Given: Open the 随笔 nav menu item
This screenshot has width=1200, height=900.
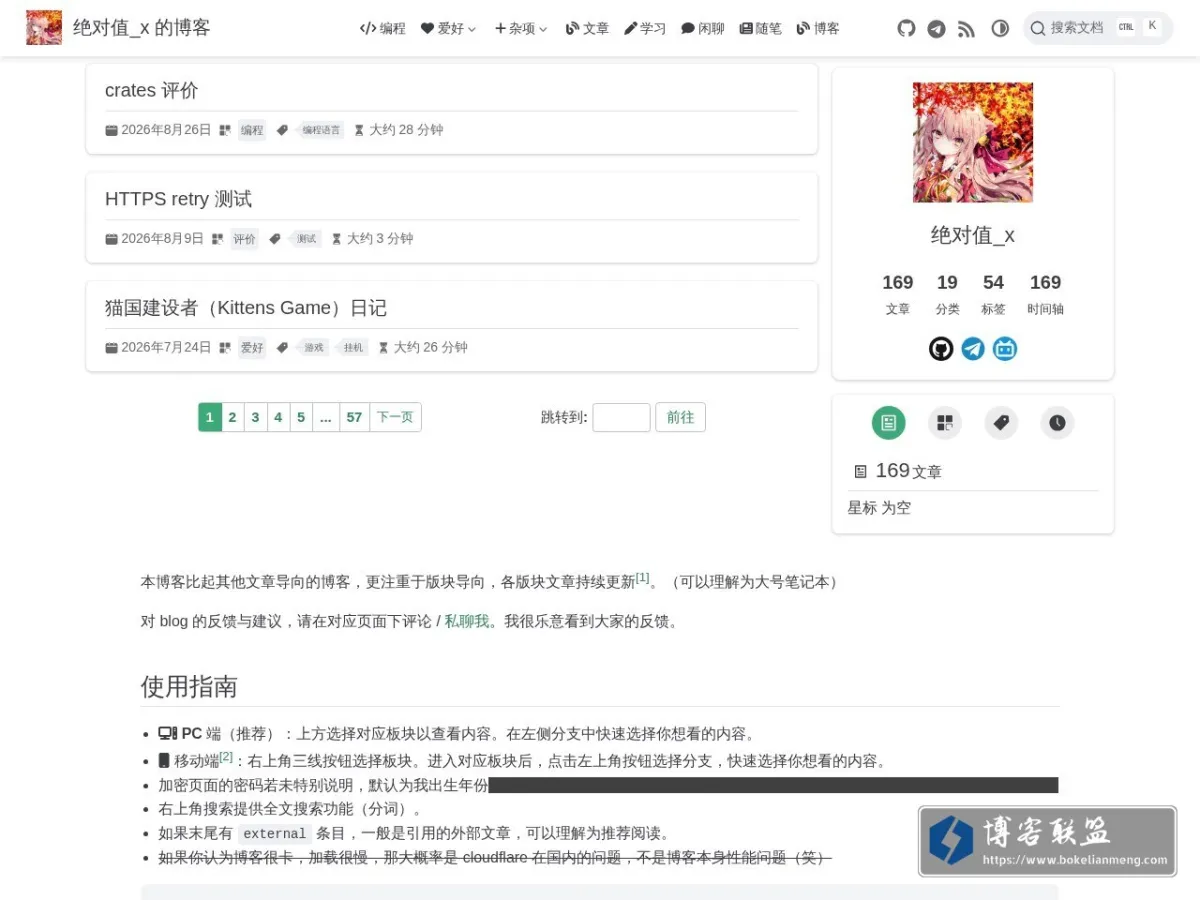Looking at the screenshot, I should 761,28.
